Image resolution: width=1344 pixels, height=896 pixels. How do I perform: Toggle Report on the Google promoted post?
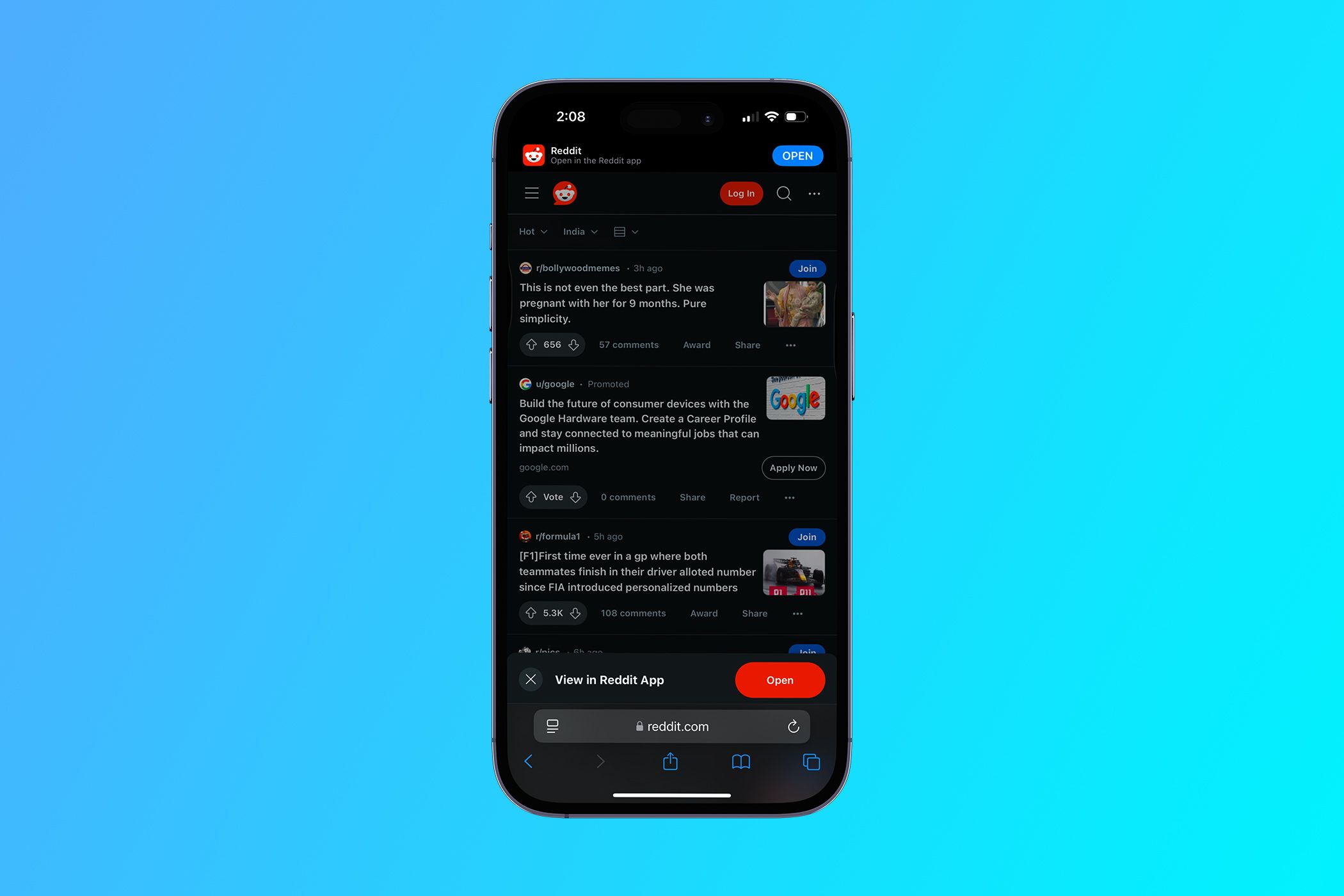[743, 496]
